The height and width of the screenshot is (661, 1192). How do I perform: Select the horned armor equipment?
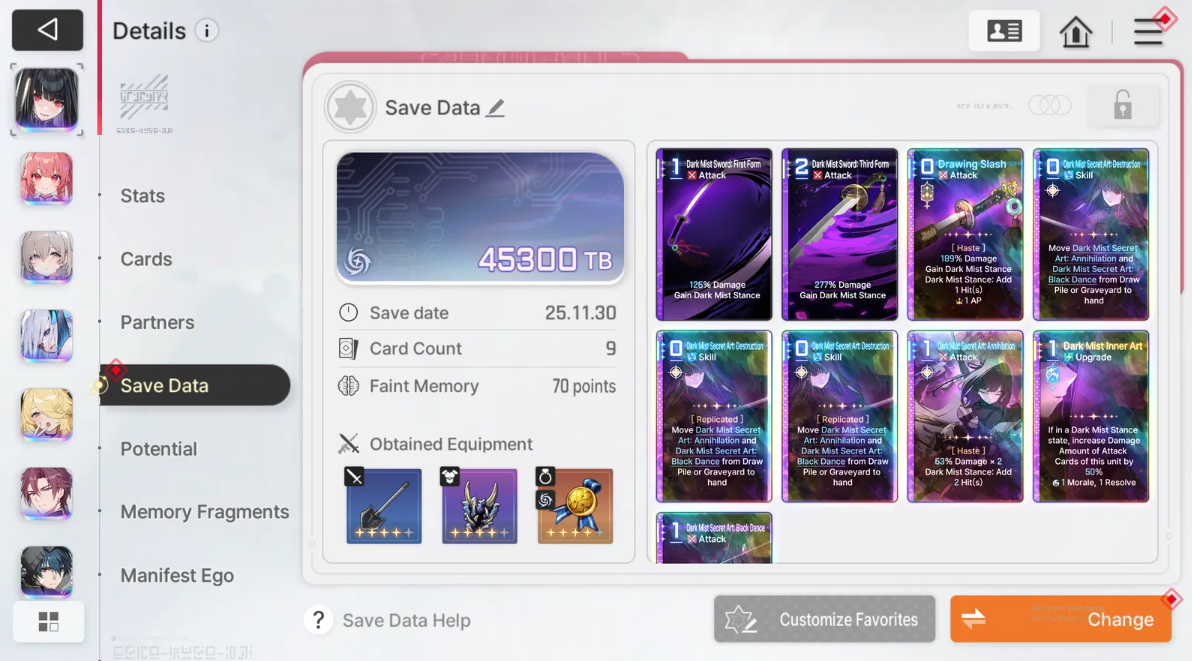pyautogui.click(x=480, y=505)
